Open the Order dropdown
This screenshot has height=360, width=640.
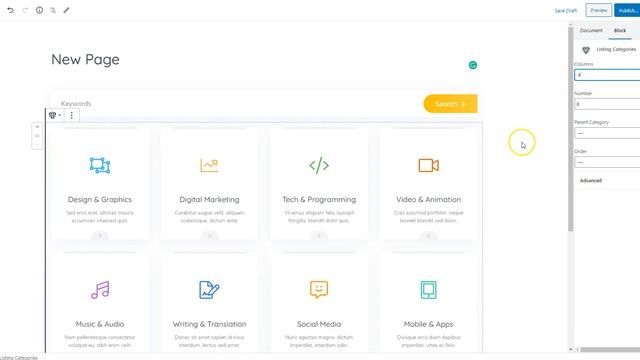pos(607,162)
